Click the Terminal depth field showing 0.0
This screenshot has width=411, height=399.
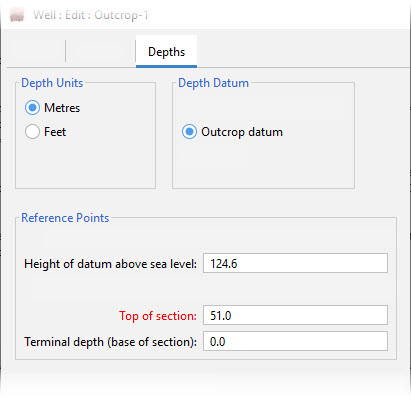click(295, 341)
